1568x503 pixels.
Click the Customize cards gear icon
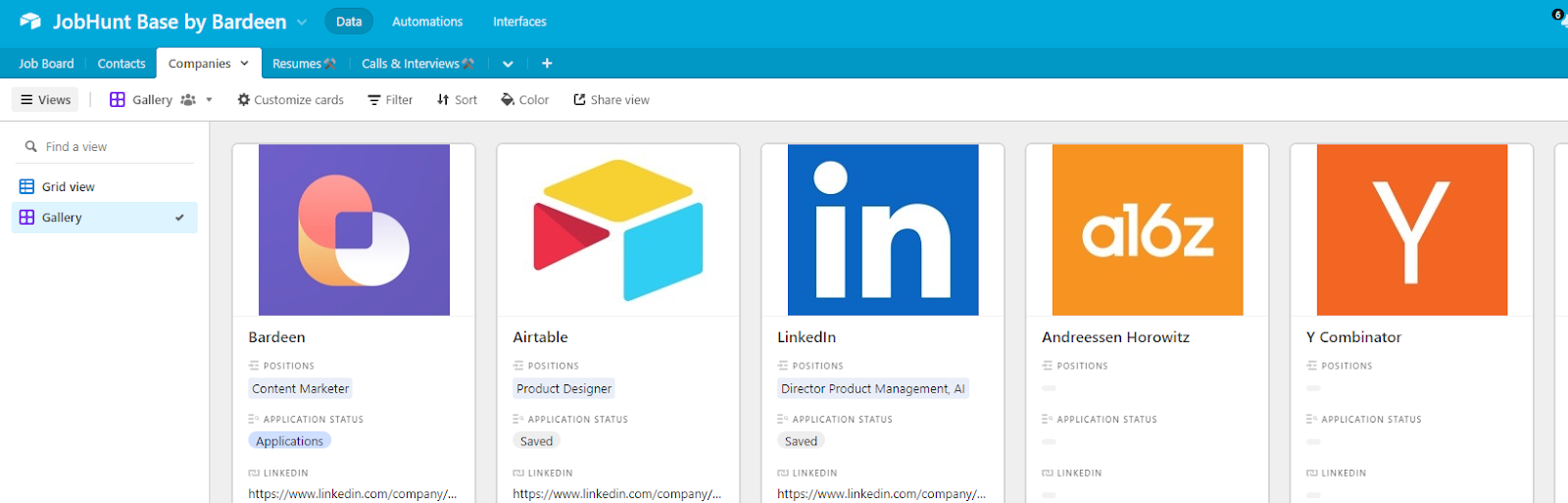pos(244,100)
